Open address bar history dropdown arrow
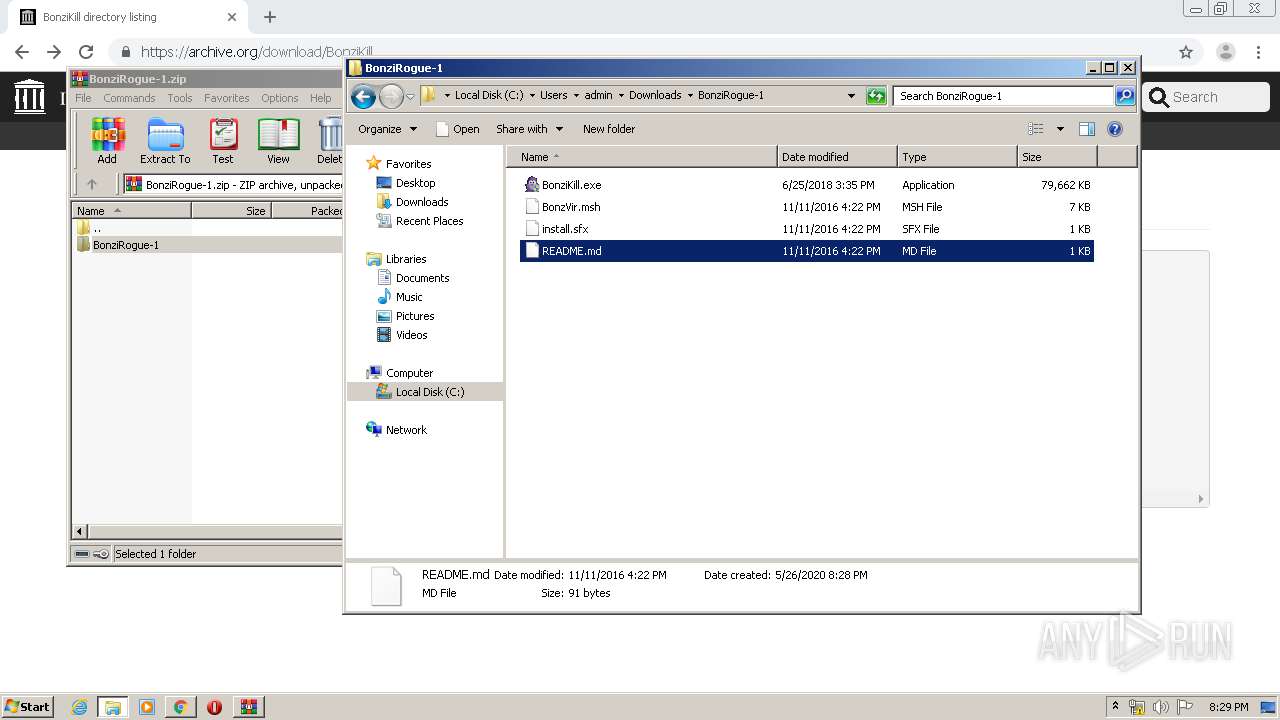 pos(851,96)
